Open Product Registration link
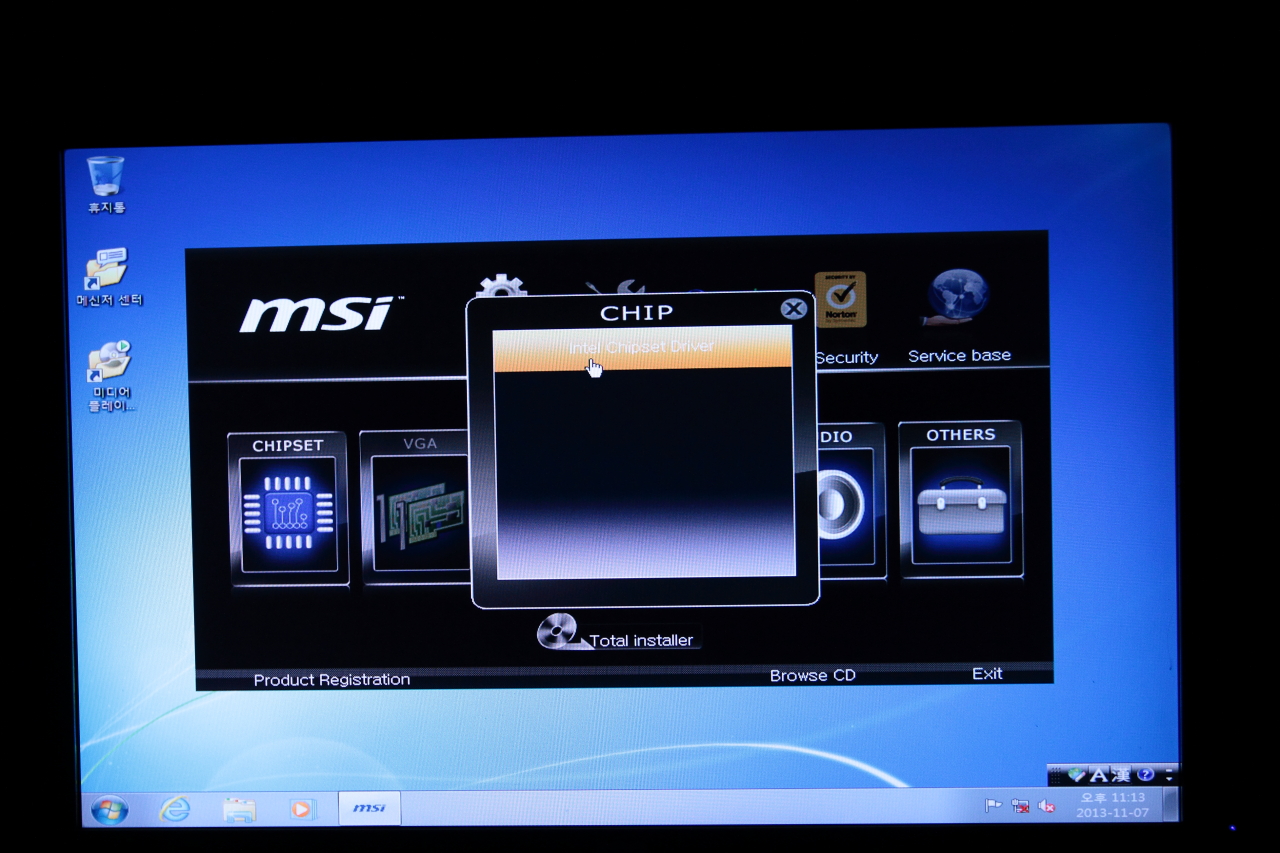 click(x=332, y=680)
